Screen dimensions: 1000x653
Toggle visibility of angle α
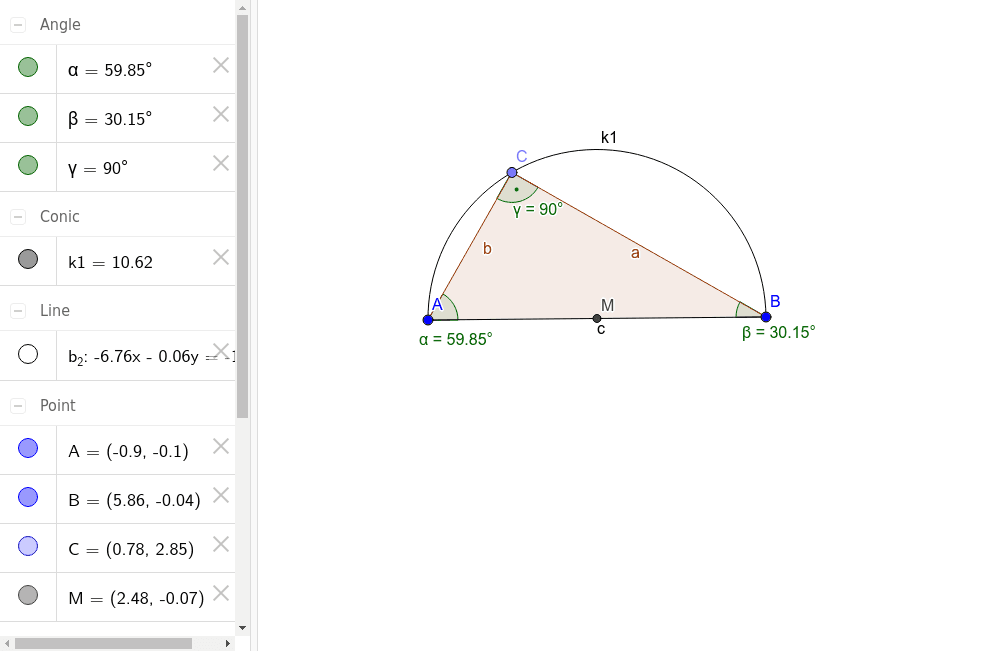pos(28,67)
